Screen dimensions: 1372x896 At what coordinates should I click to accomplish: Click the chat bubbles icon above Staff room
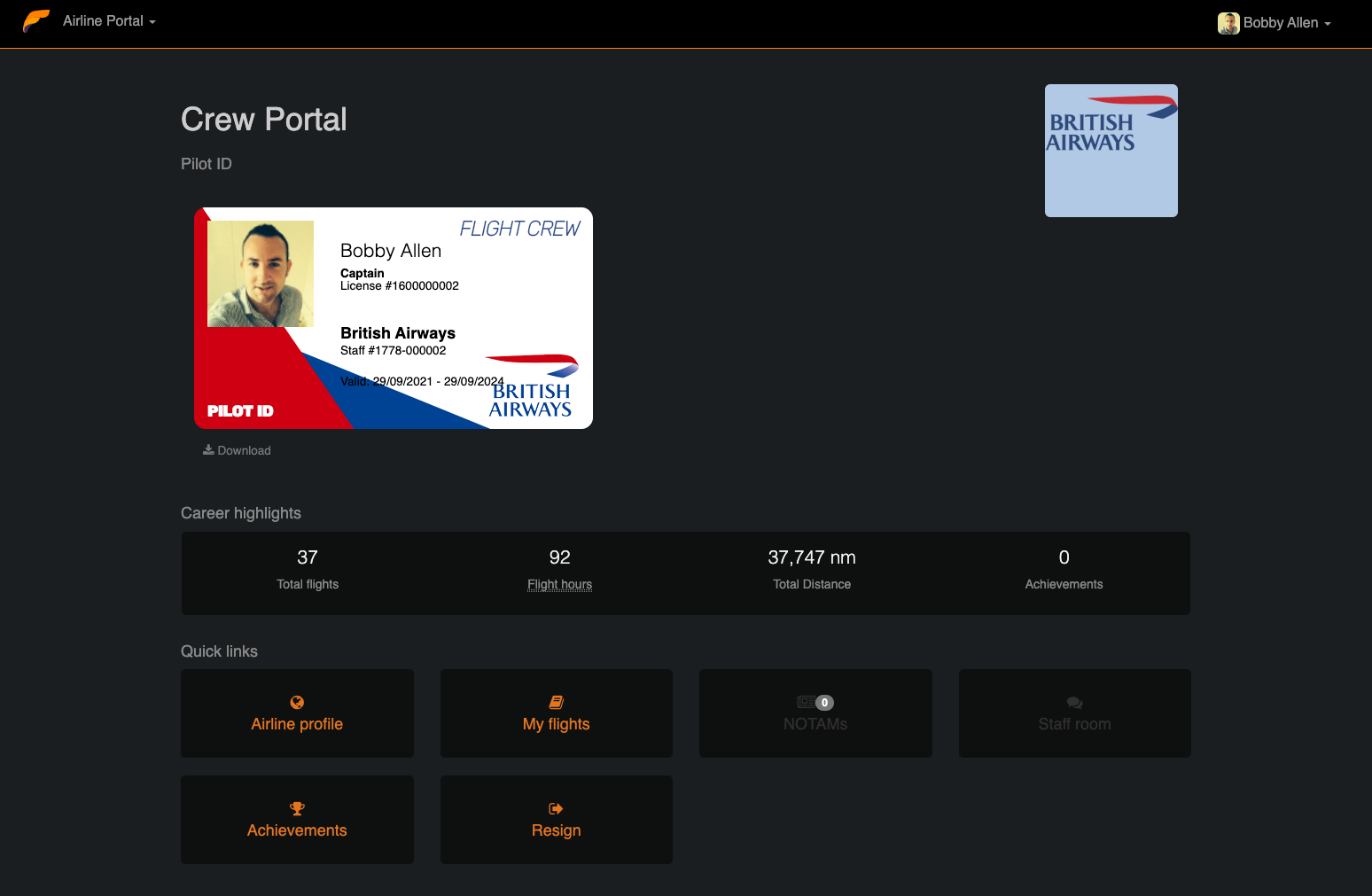click(x=1074, y=703)
